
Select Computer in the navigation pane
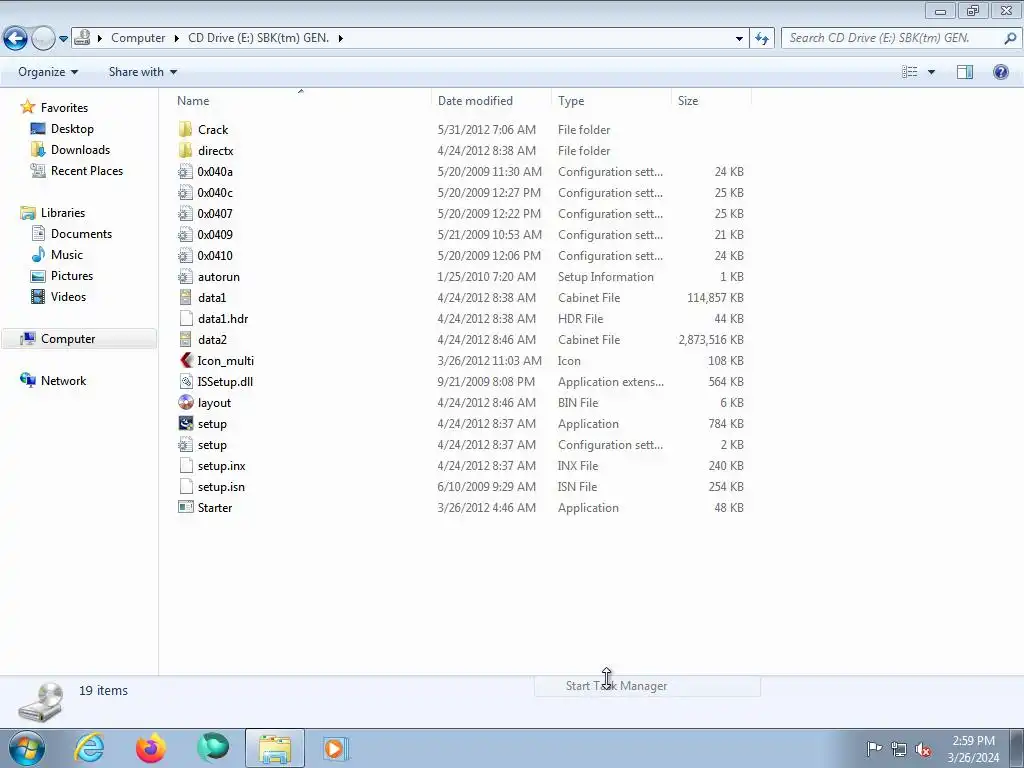(x=68, y=339)
